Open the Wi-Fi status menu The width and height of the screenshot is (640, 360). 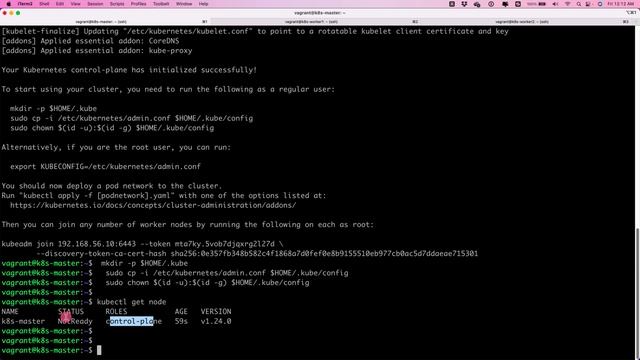(x=567, y=4)
